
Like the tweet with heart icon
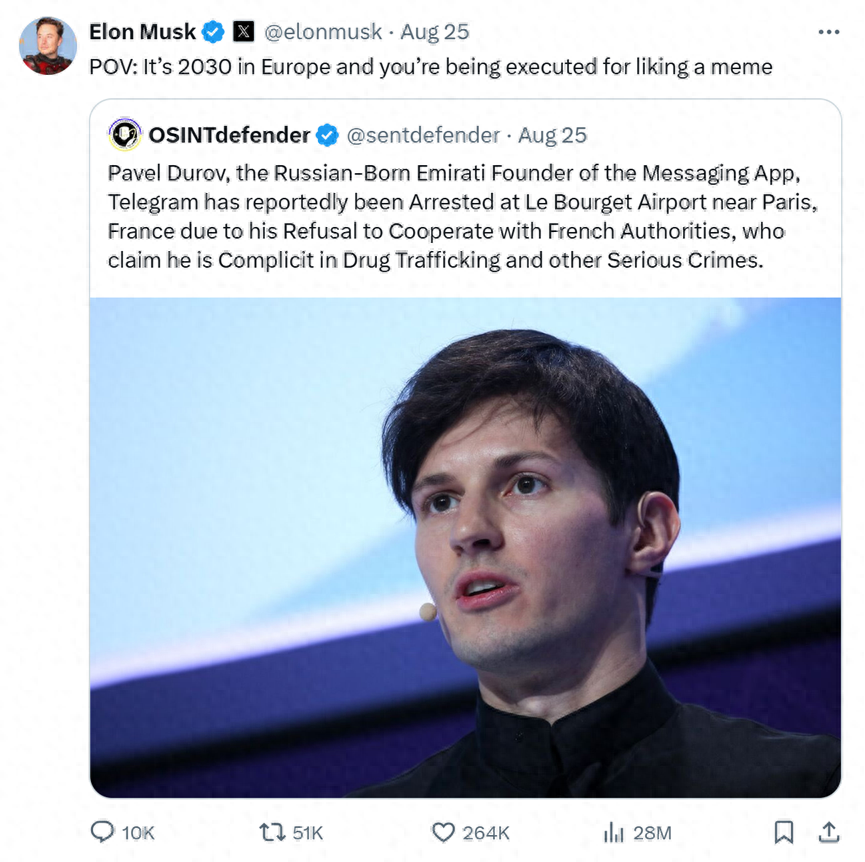click(443, 832)
